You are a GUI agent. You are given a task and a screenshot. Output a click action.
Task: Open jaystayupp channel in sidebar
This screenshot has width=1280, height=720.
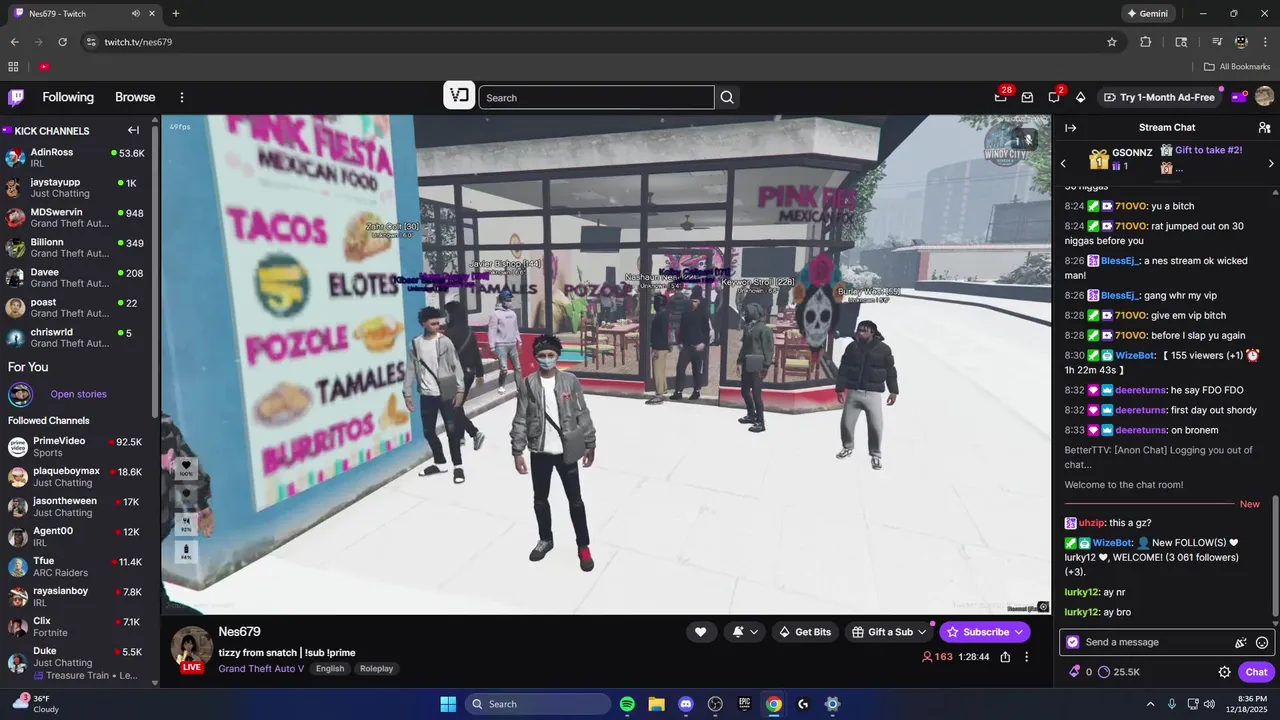(75, 188)
